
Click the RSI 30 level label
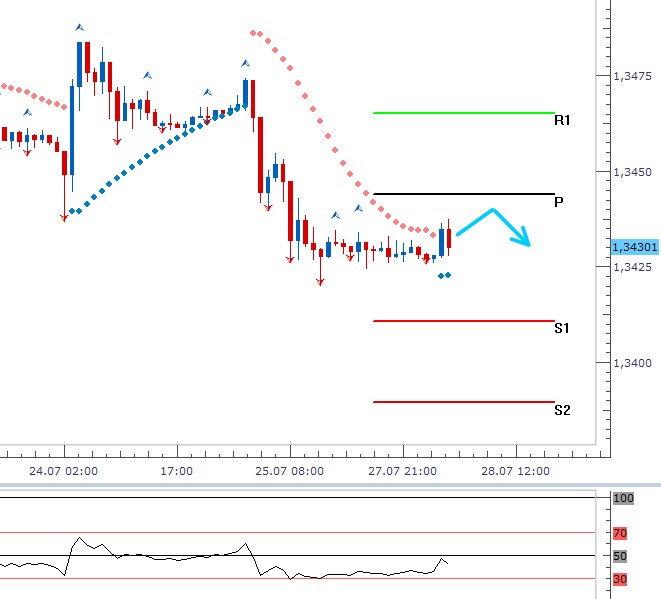[620, 579]
